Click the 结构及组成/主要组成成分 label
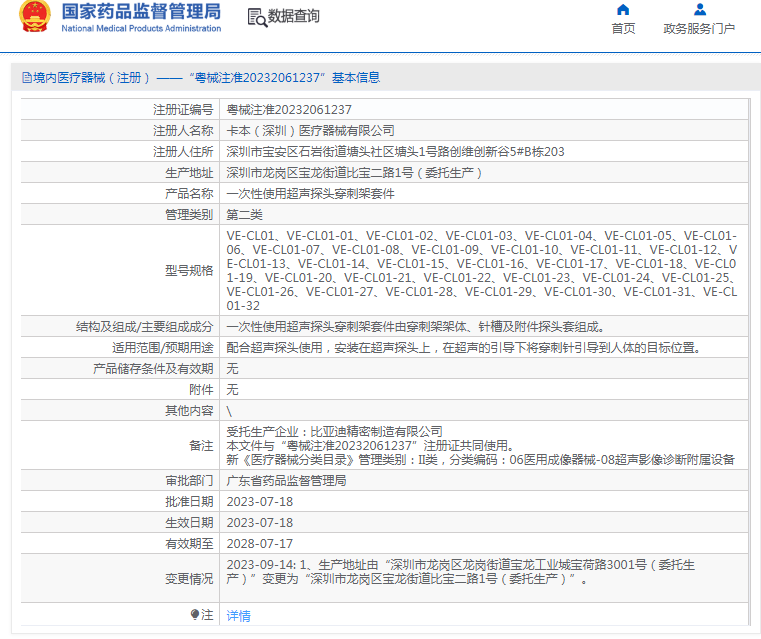Viewport: 761px width, 639px height. click(x=145, y=327)
